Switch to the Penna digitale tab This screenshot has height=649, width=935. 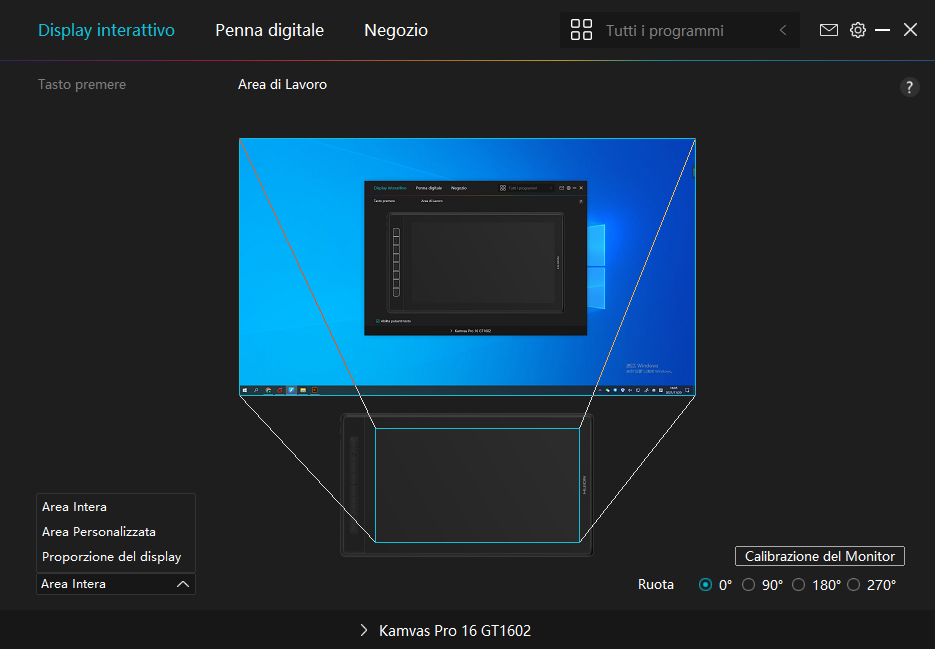(269, 30)
